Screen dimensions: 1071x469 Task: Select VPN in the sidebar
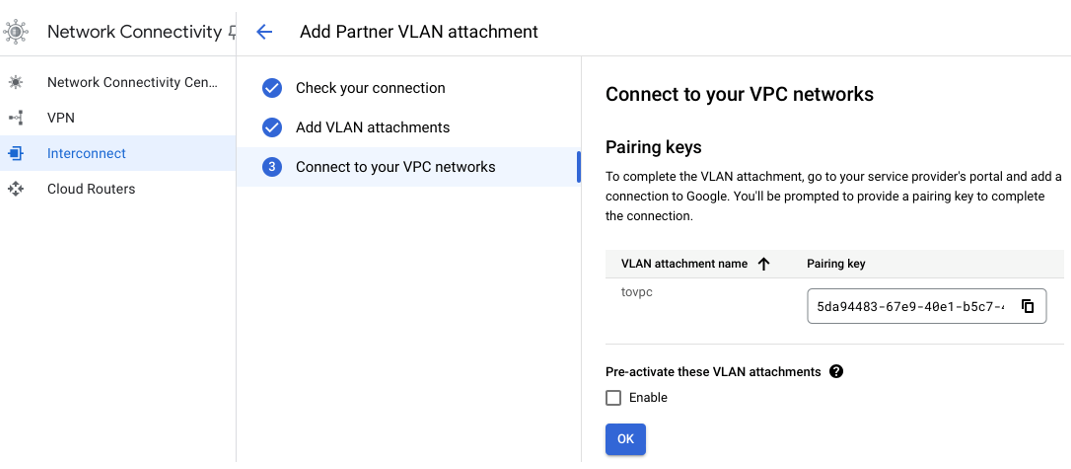pyautogui.click(x=61, y=118)
